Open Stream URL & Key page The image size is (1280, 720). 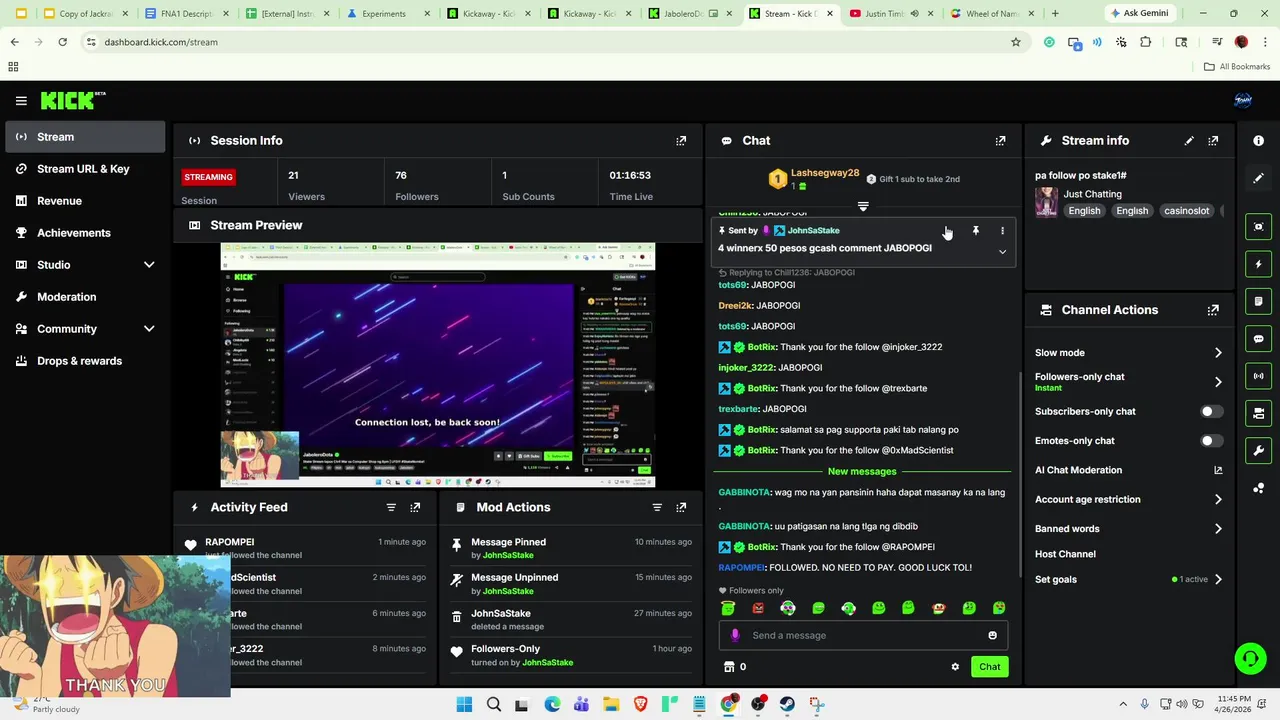pos(85,169)
